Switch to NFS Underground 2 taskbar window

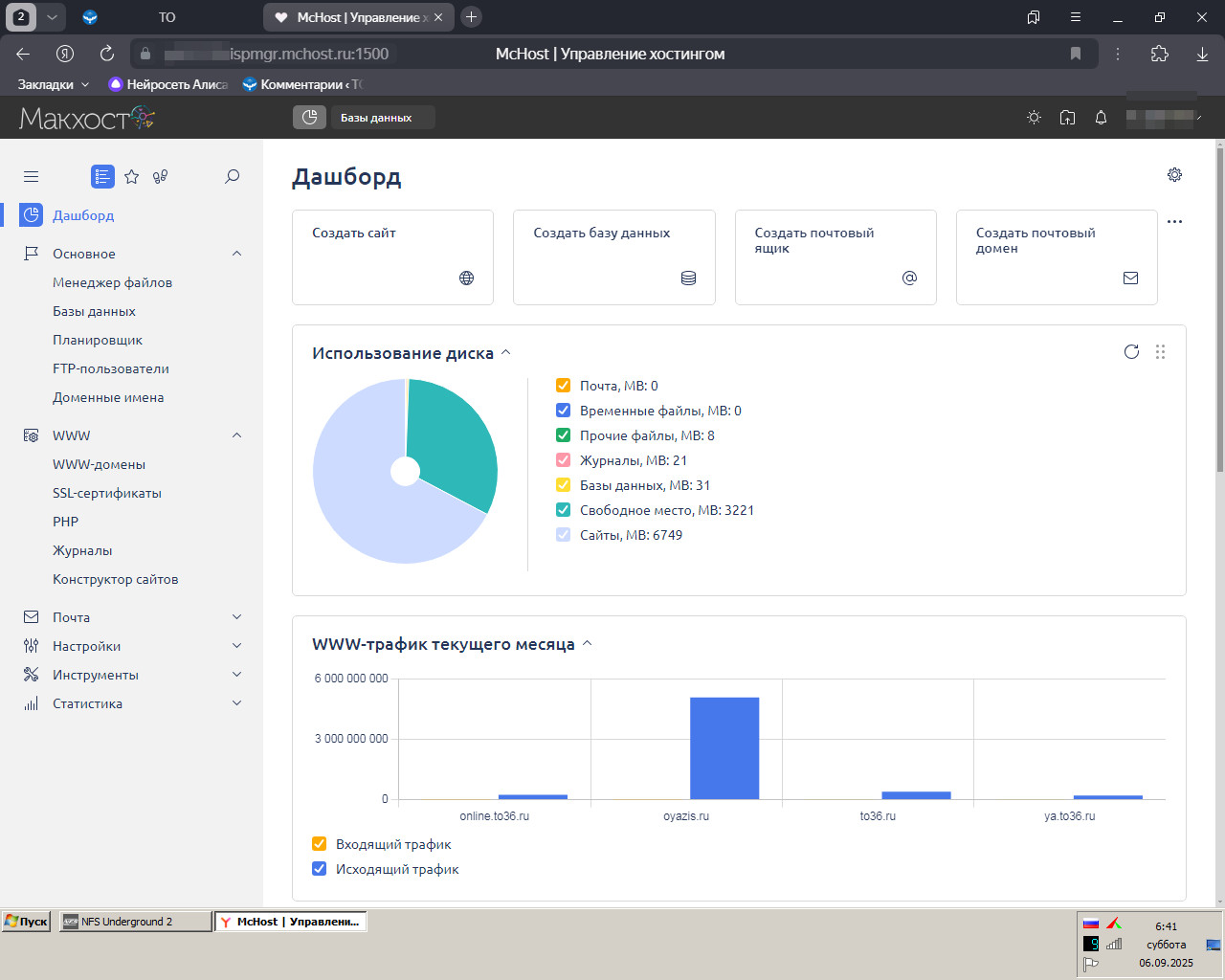[135, 922]
